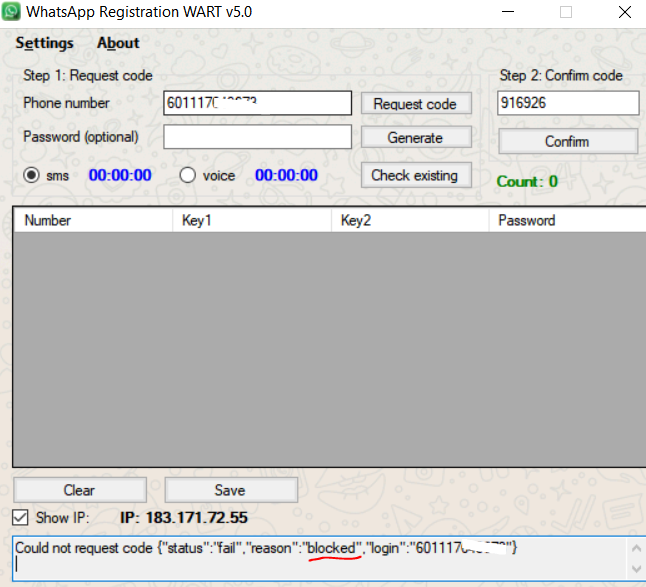Viewport: 646px width, 587px height.
Task: Click the Password column header
Action: pos(567,220)
